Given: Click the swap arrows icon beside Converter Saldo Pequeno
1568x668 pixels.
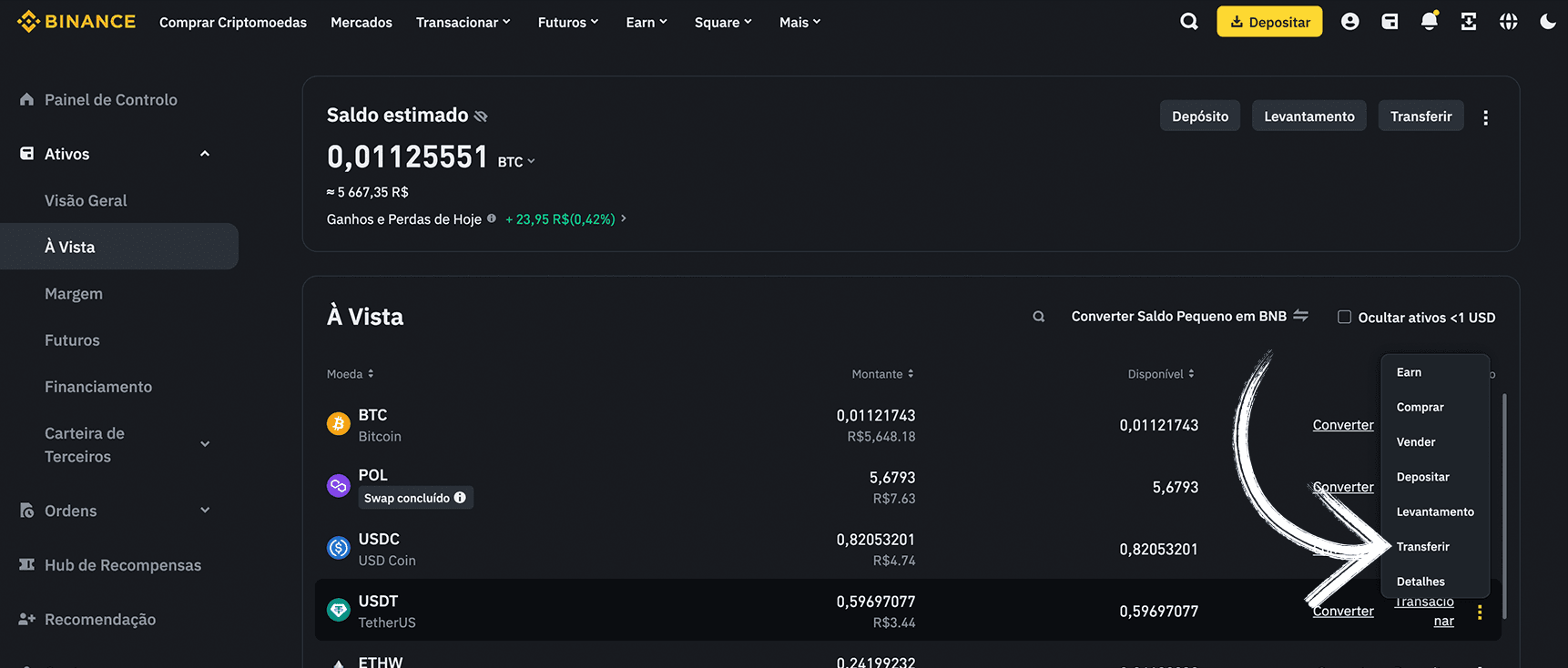Looking at the screenshot, I should (1301, 316).
